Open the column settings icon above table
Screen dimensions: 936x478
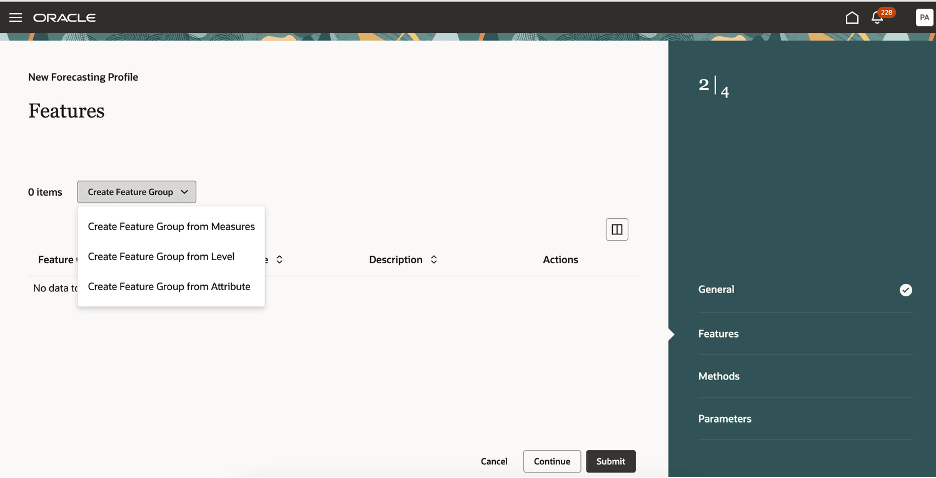617,229
